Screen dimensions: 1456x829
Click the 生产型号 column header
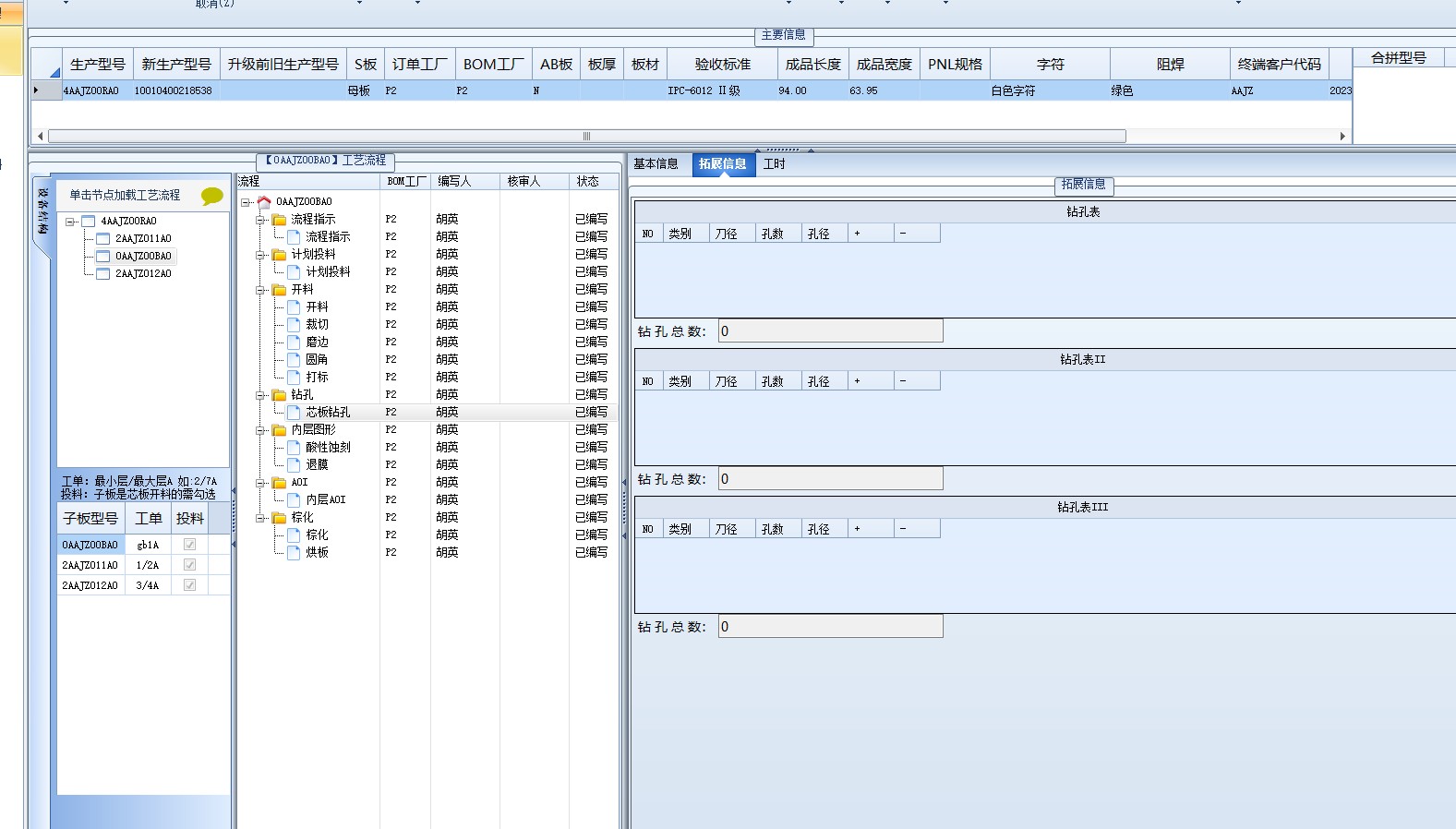97,64
